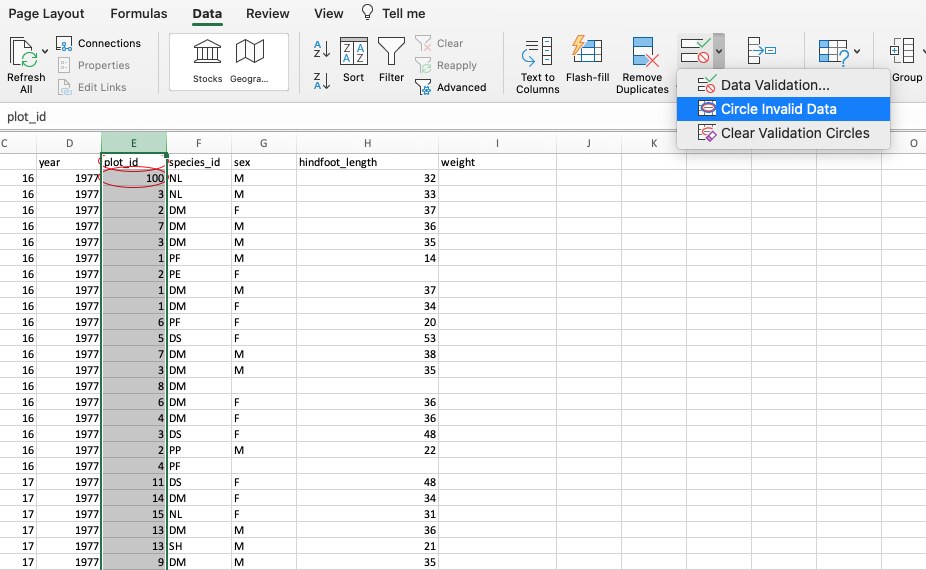Choose Clear Validation Circles
This screenshot has height=570, width=926.
click(783, 133)
